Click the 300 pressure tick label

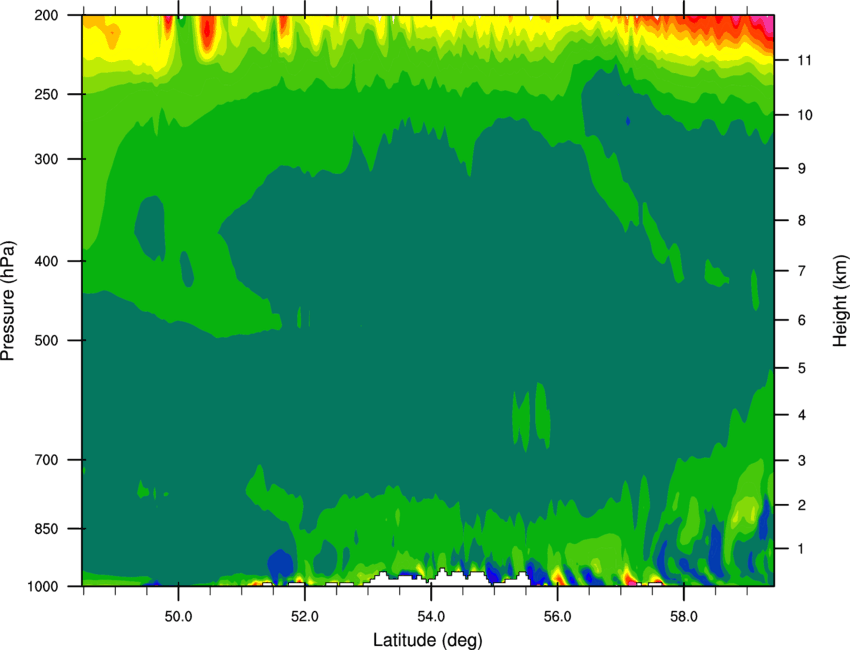46,159
